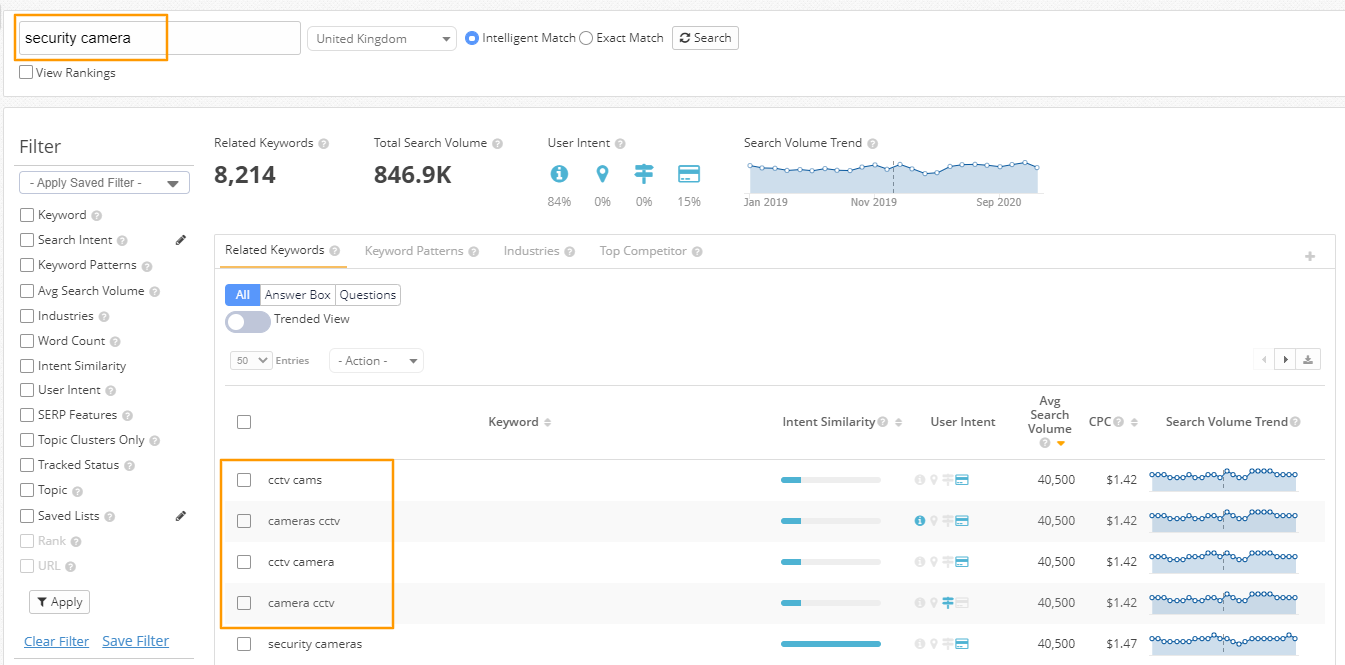
Task: Click the download export icon above the table
Action: coord(1310,359)
